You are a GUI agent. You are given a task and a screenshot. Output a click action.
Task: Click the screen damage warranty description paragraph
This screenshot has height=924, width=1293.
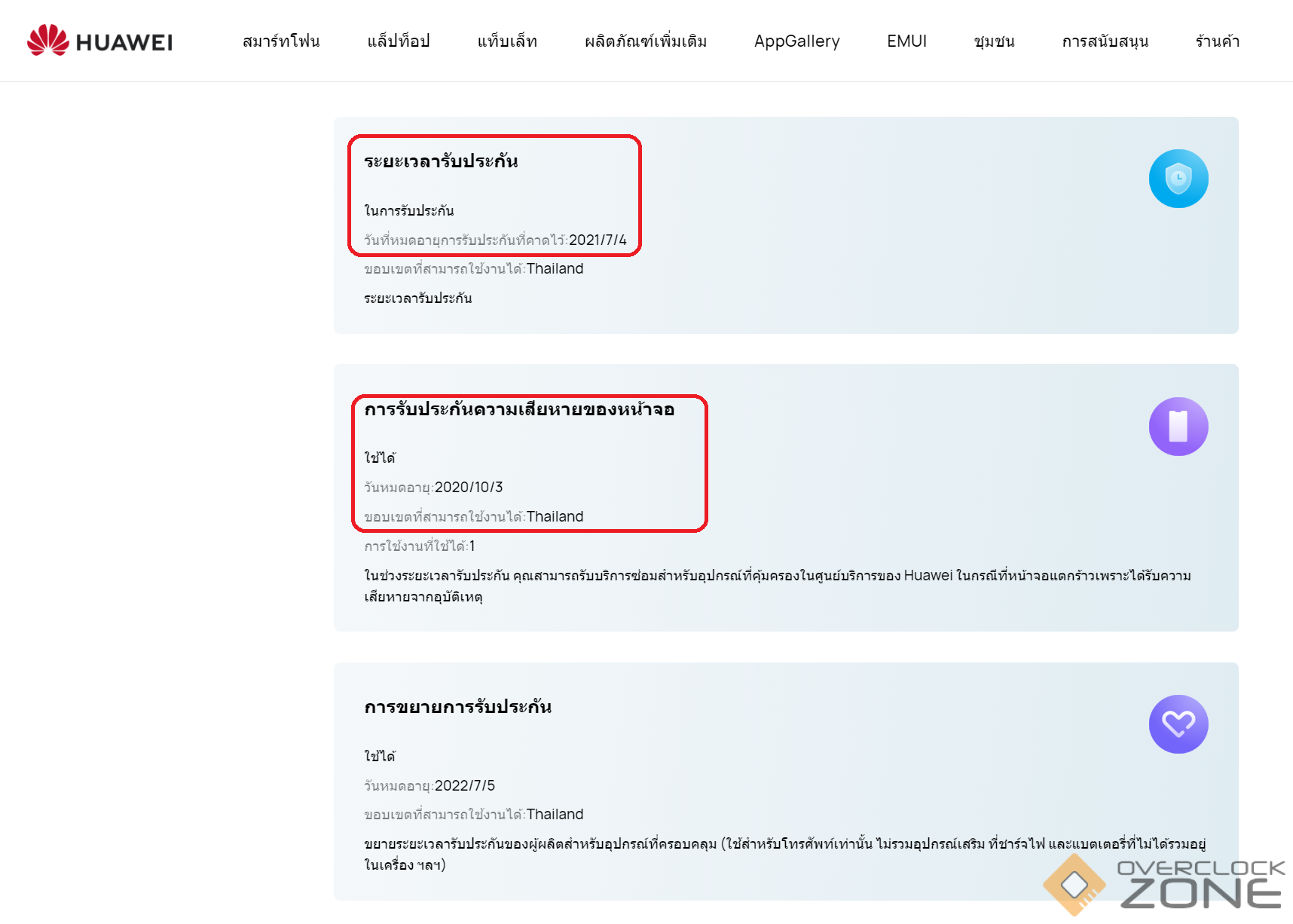pyautogui.click(x=778, y=586)
